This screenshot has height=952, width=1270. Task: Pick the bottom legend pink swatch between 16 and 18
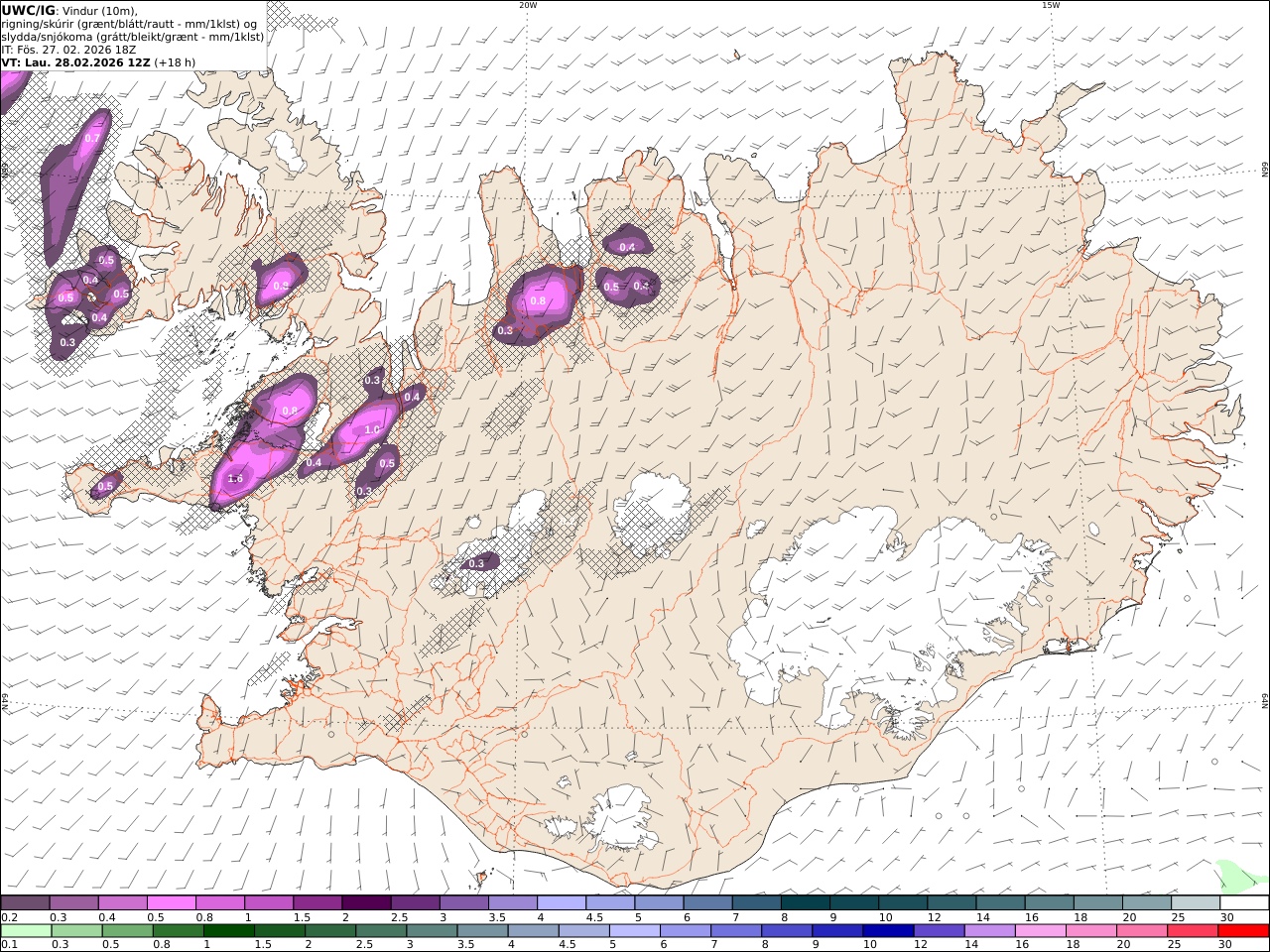tap(1040, 931)
